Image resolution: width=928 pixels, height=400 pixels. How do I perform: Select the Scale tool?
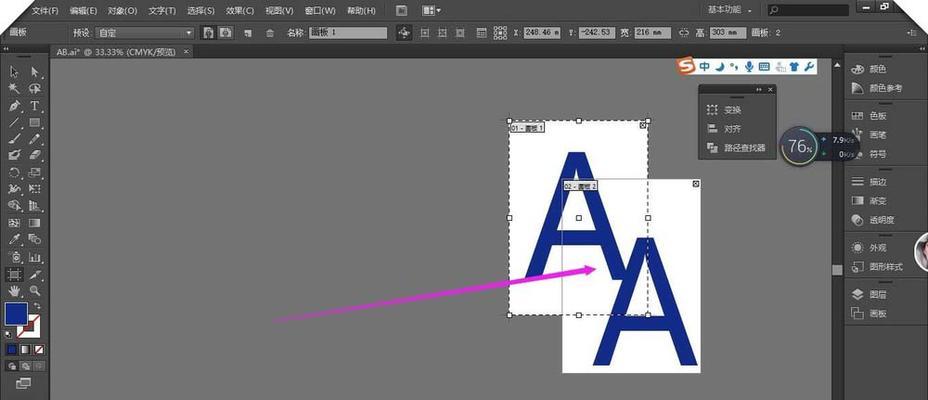[35, 173]
